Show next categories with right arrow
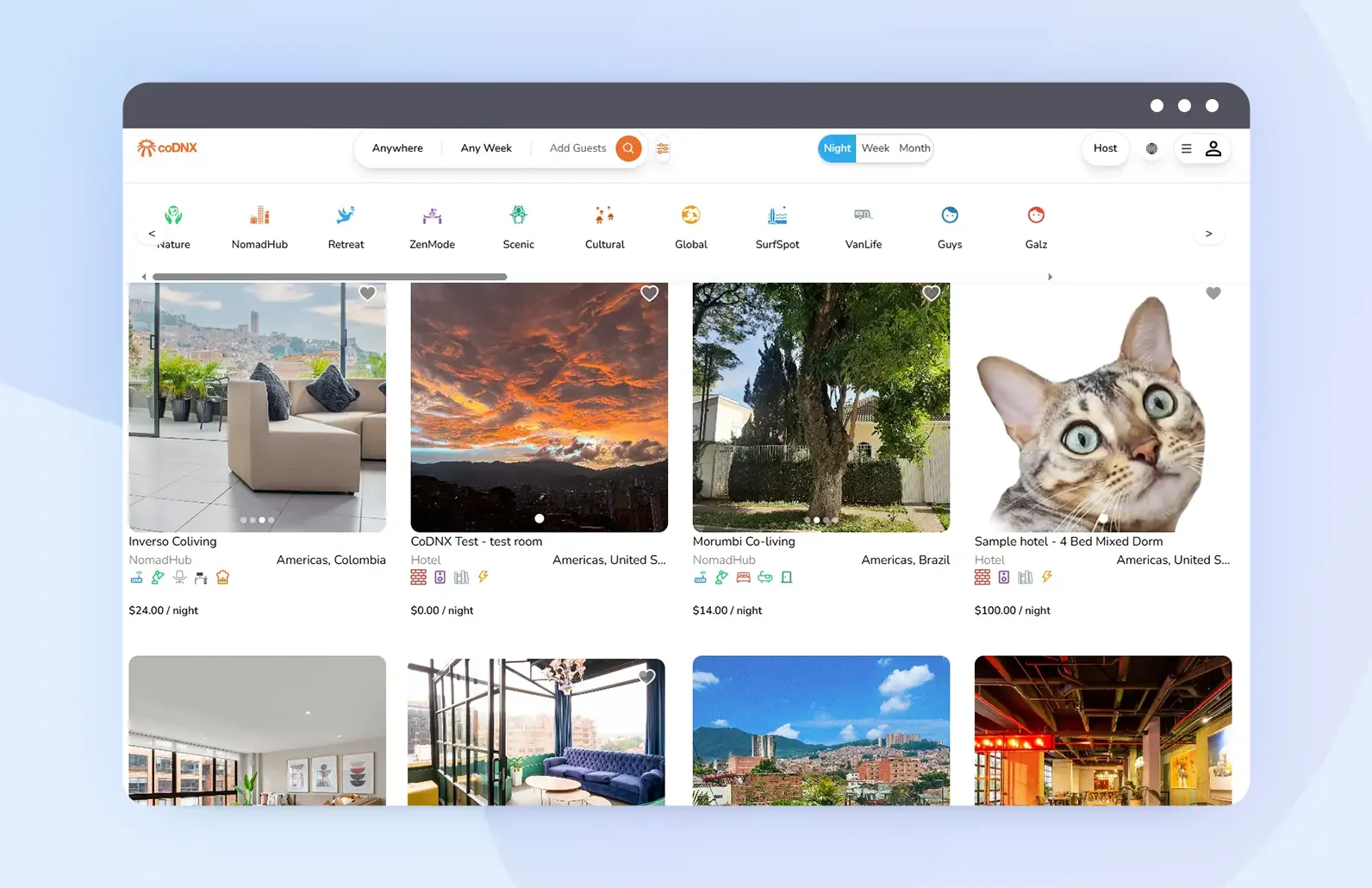The width and height of the screenshot is (1372, 888). click(1209, 234)
